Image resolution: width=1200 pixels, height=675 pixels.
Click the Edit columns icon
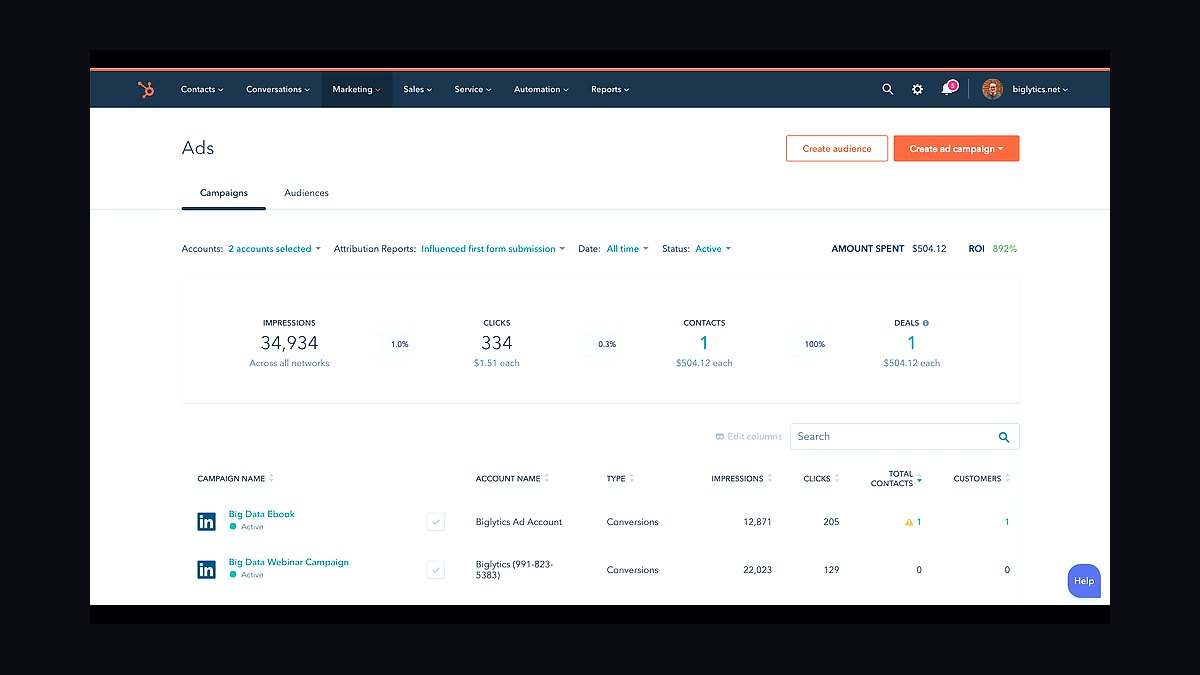click(x=719, y=437)
